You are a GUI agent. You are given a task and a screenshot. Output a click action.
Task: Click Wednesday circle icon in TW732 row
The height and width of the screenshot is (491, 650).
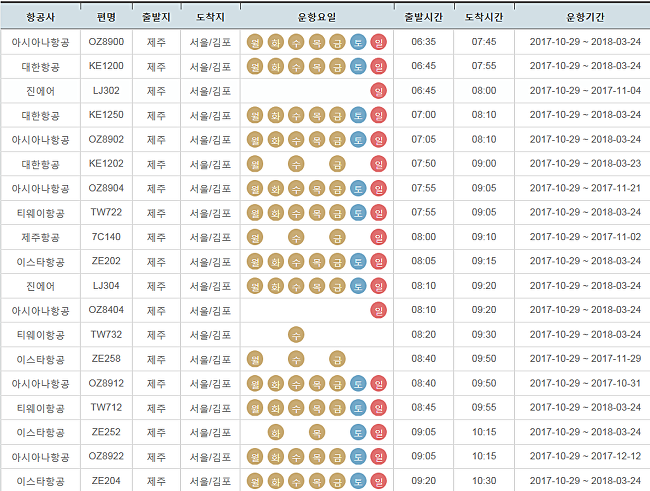coord(296,335)
